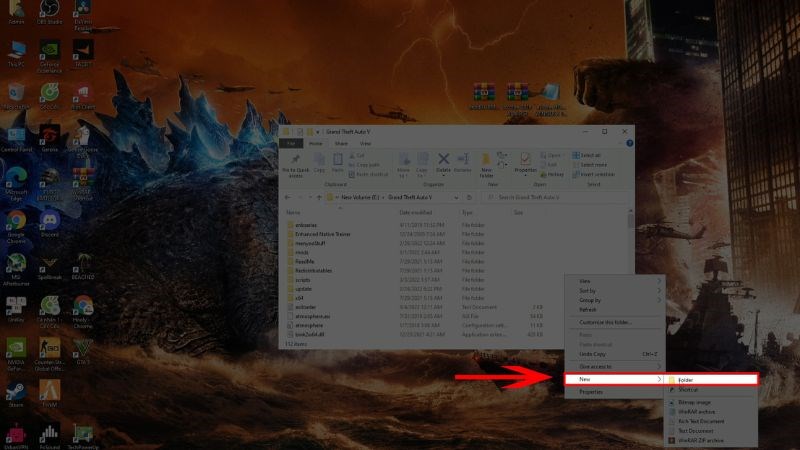The height and width of the screenshot is (450, 800).
Task: Select Properties in the context menu
Action: tap(615, 392)
